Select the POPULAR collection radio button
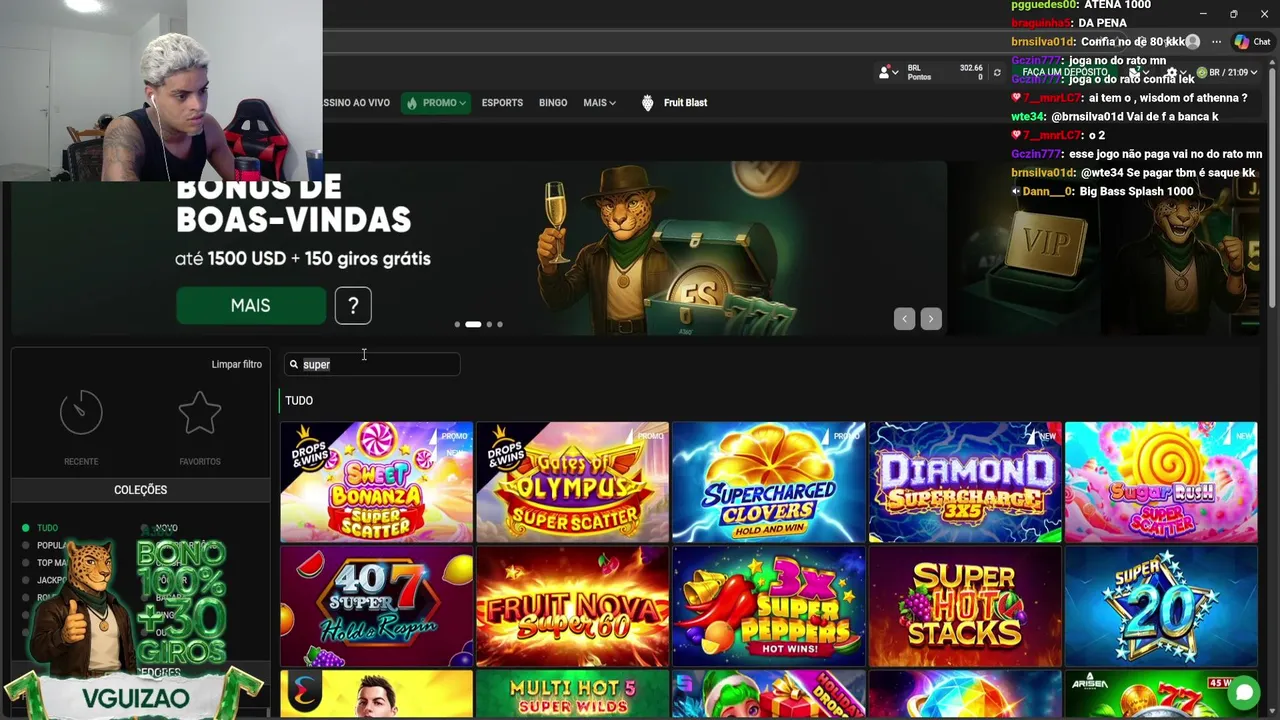 (x=26, y=546)
